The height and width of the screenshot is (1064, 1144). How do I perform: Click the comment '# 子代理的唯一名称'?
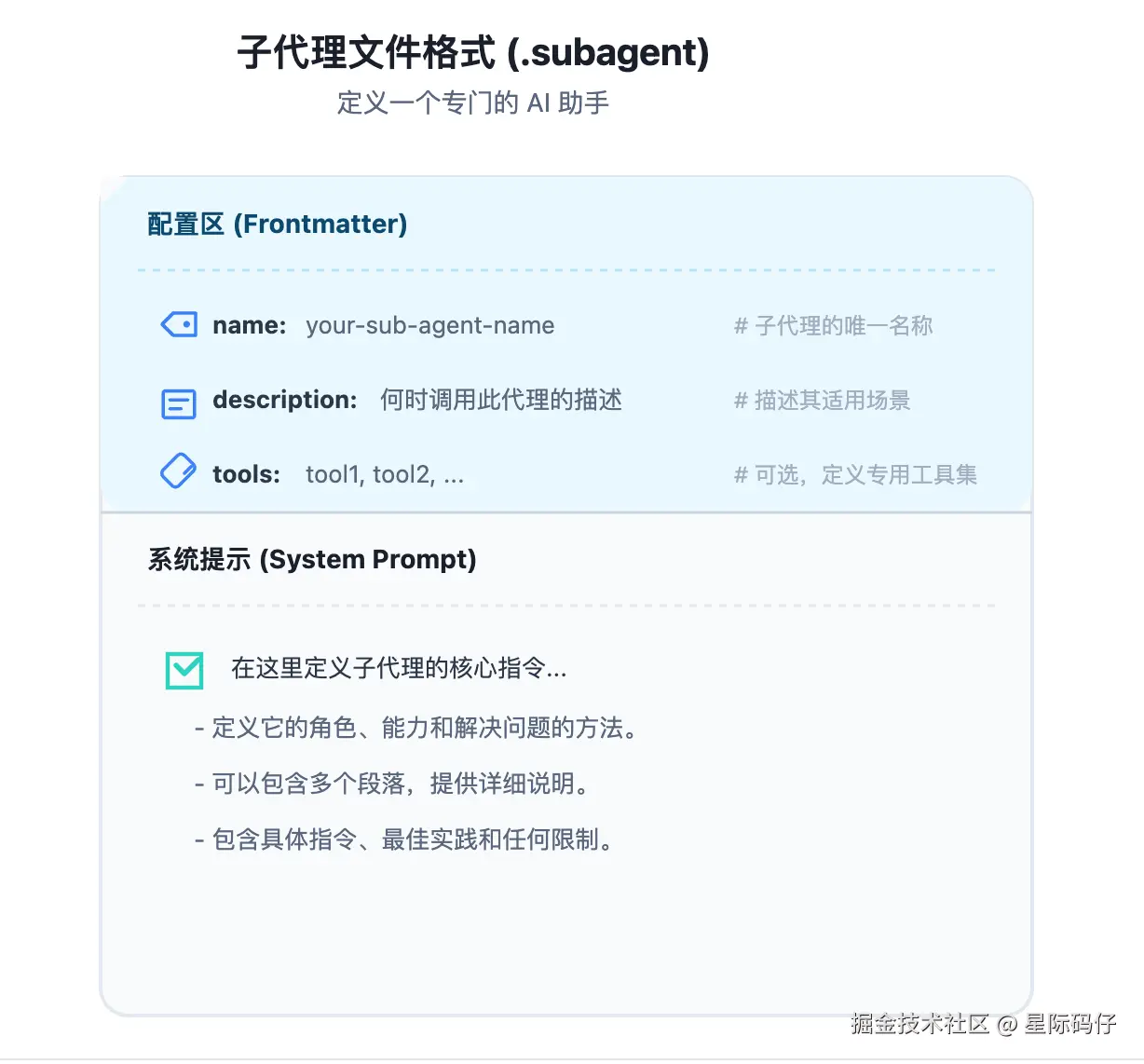(833, 325)
